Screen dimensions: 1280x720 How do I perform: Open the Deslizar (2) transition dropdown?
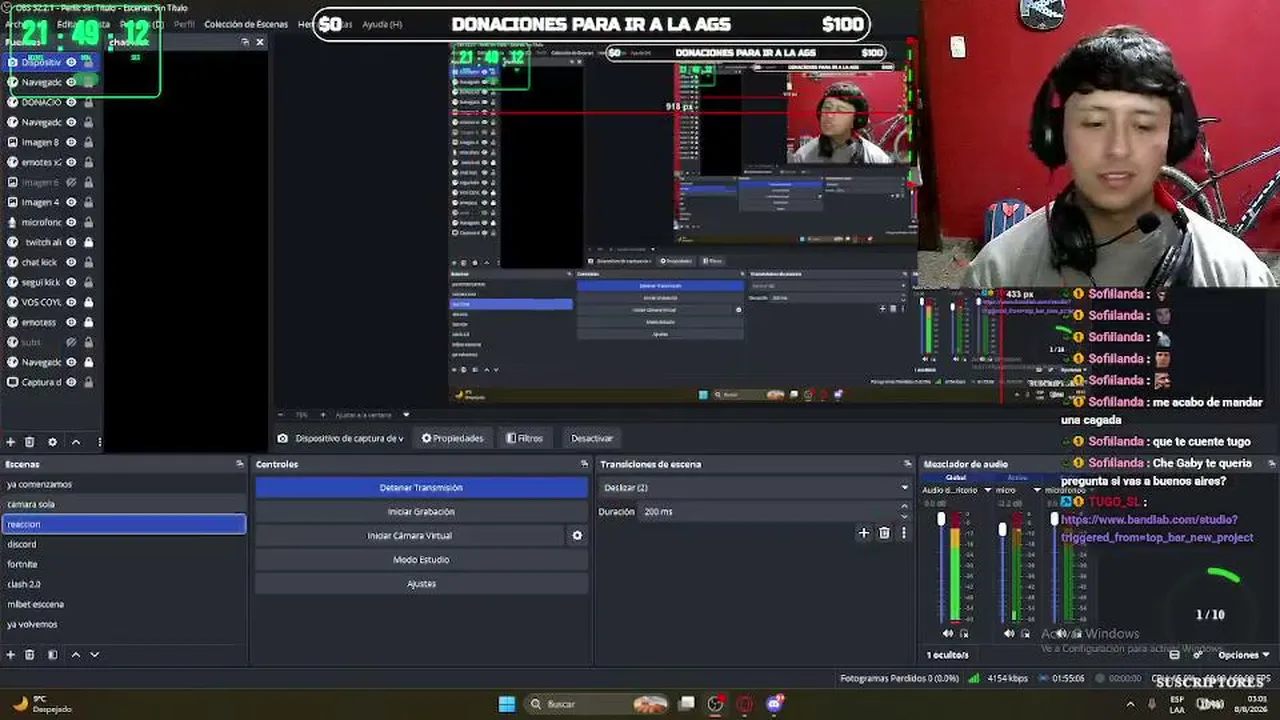click(755, 488)
